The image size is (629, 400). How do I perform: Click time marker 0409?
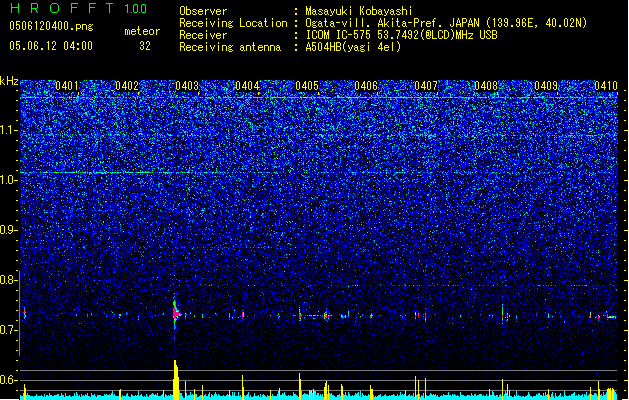click(546, 86)
